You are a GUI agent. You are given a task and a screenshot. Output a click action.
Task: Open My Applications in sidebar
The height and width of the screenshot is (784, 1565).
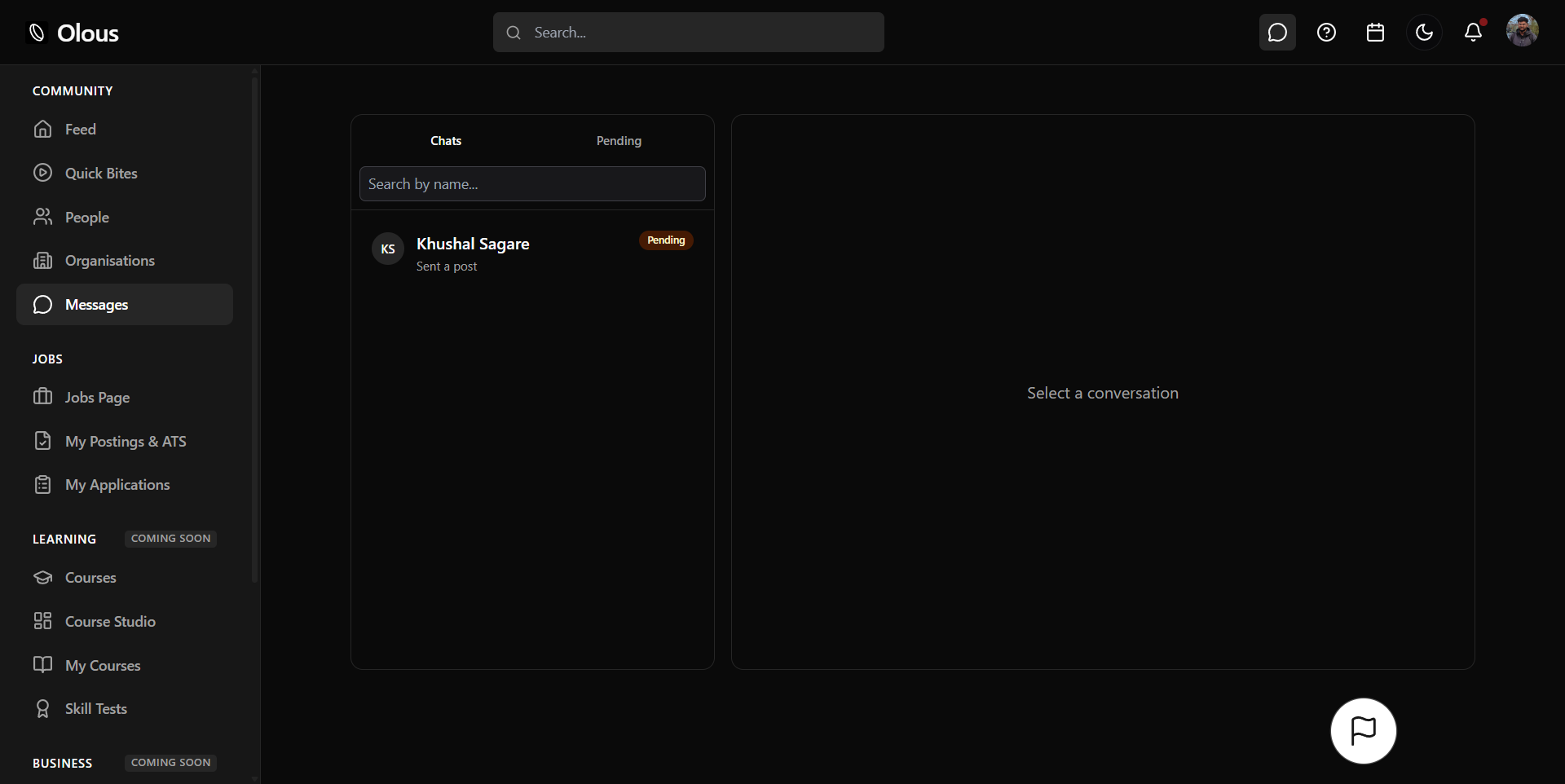click(125, 485)
